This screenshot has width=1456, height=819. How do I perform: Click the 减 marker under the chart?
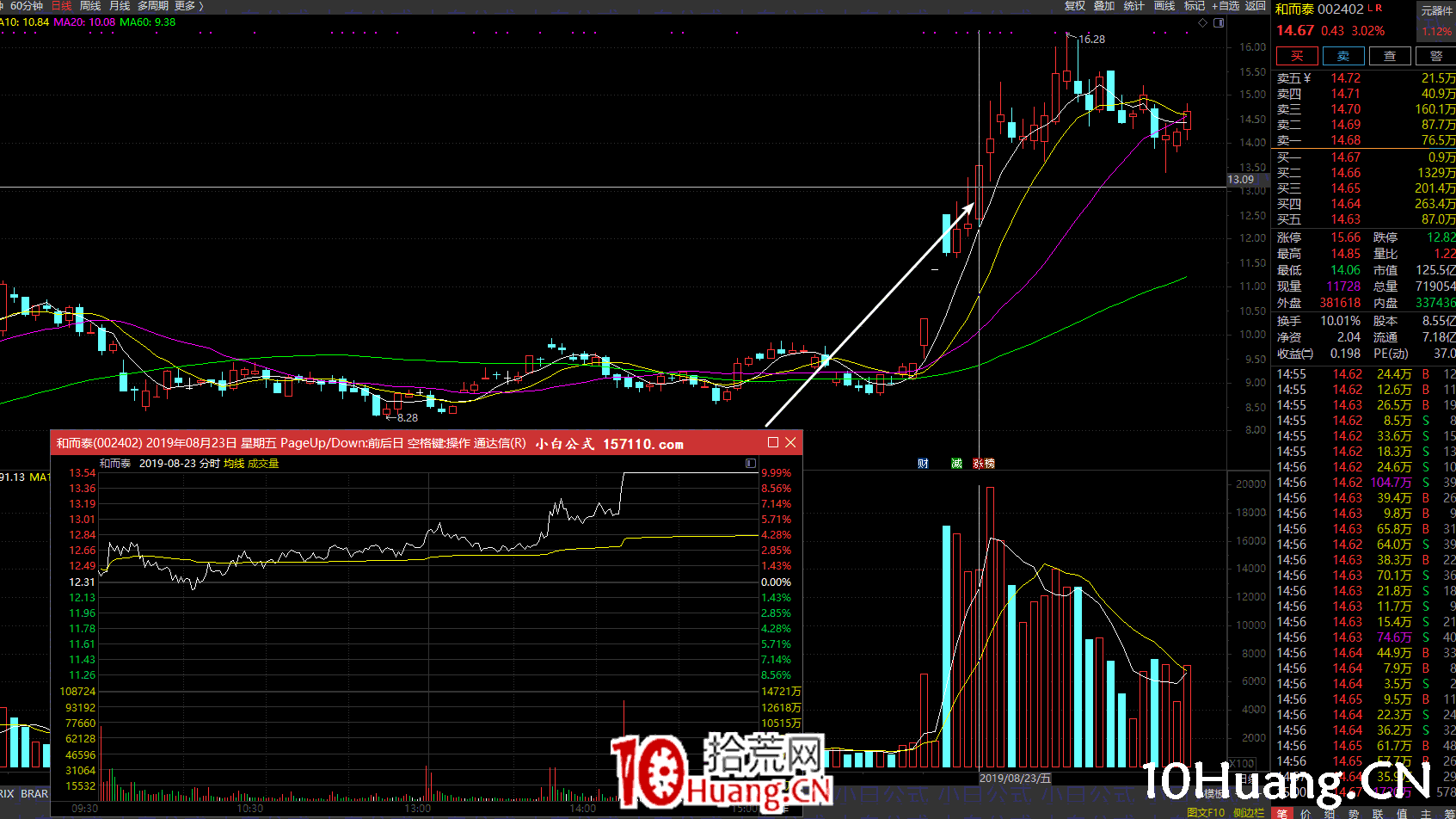(x=956, y=464)
